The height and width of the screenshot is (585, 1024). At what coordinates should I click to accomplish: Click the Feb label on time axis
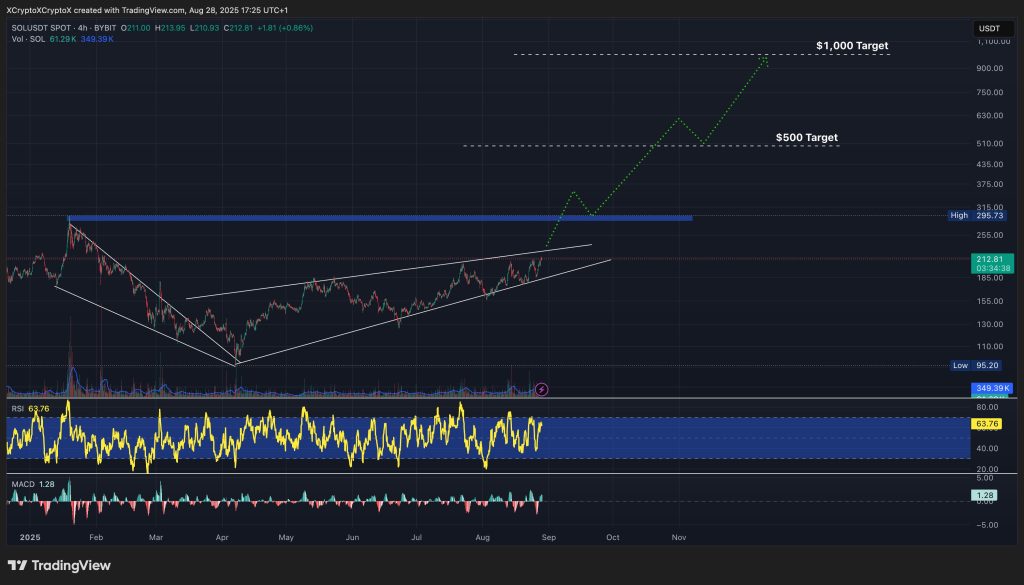(96, 537)
